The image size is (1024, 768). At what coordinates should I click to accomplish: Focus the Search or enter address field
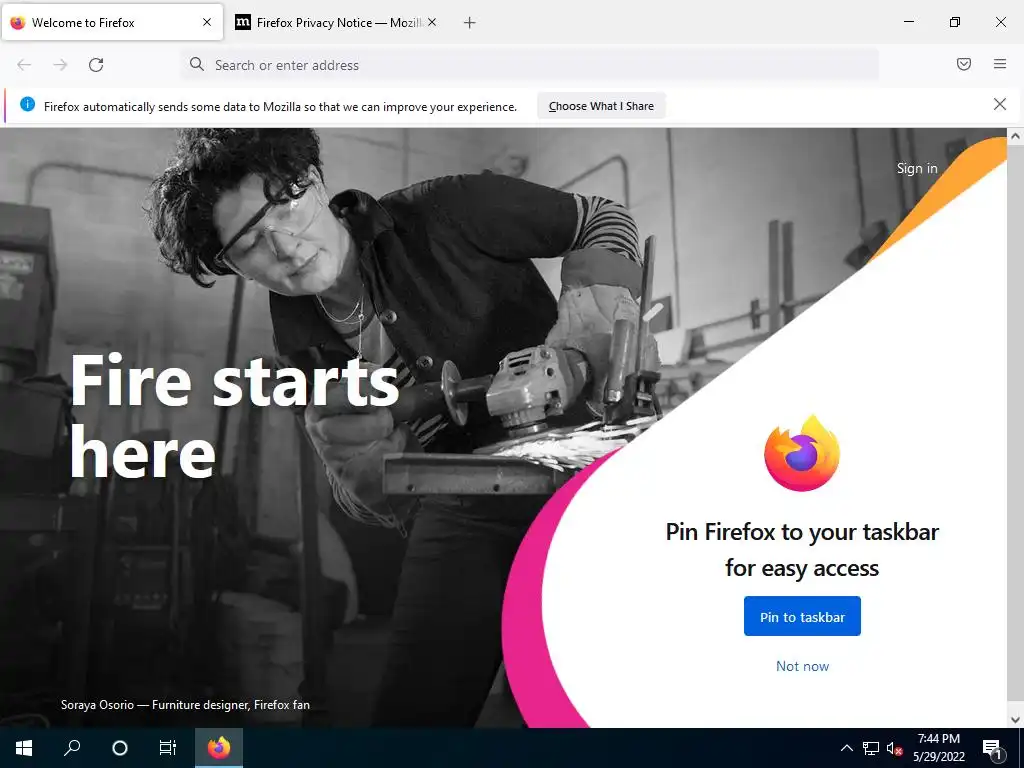click(530, 65)
